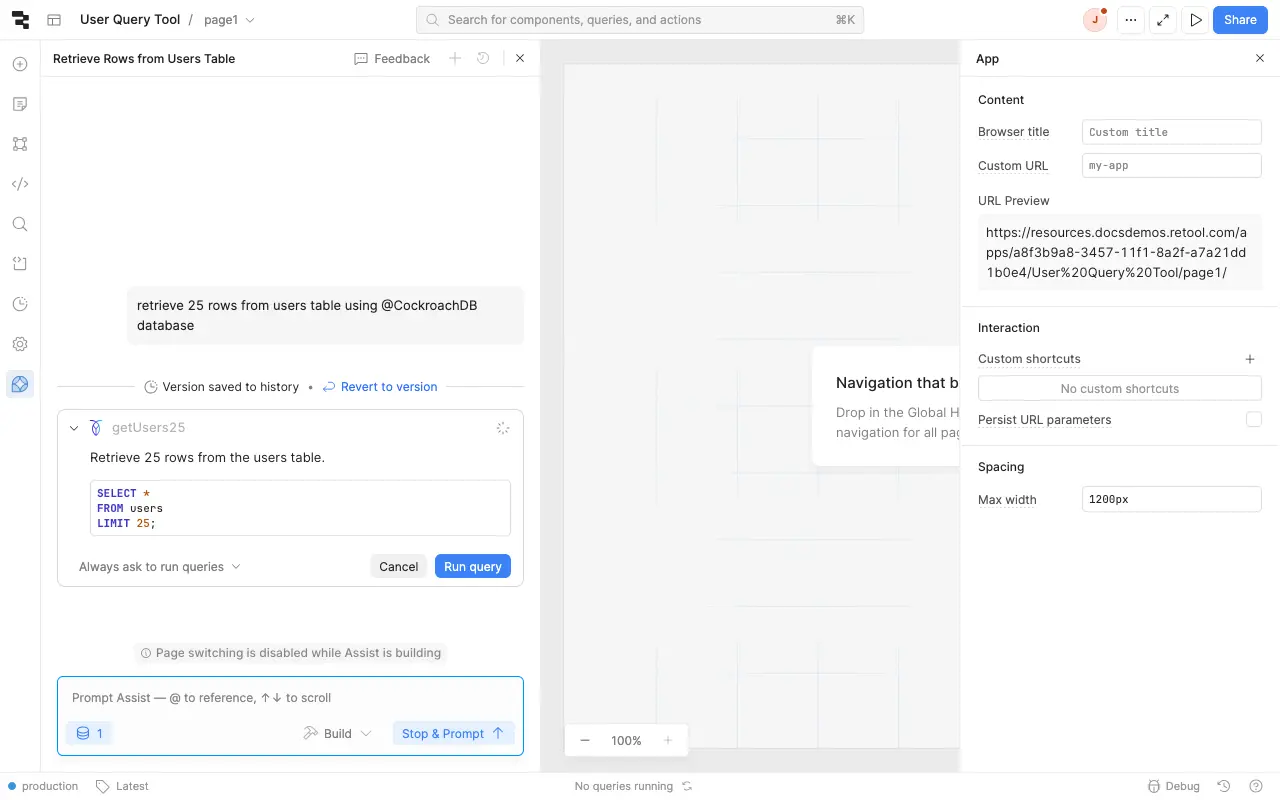
Task: Click the Preview play icon in header
Action: click(1195, 20)
